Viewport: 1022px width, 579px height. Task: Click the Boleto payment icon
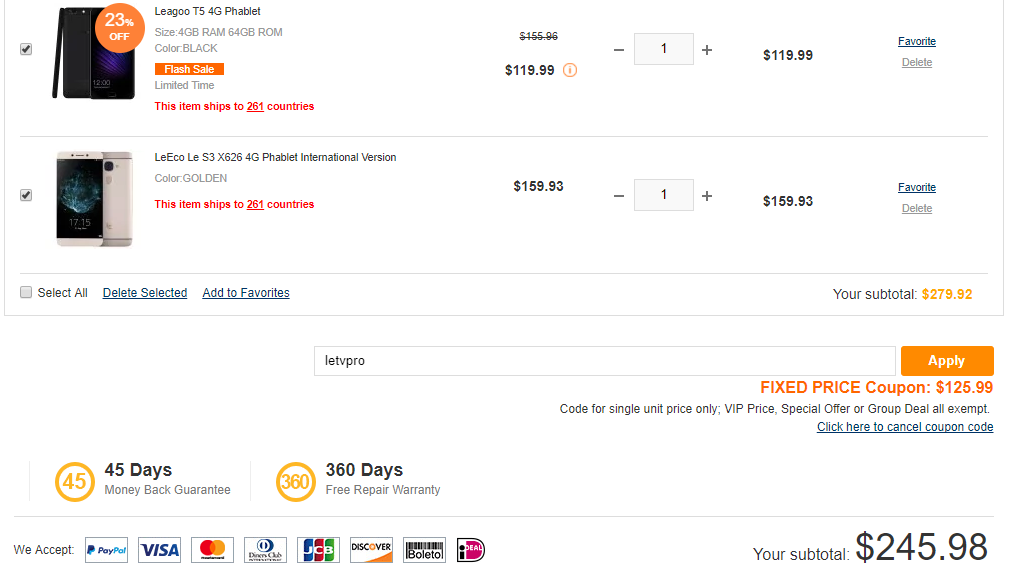pos(424,550)
